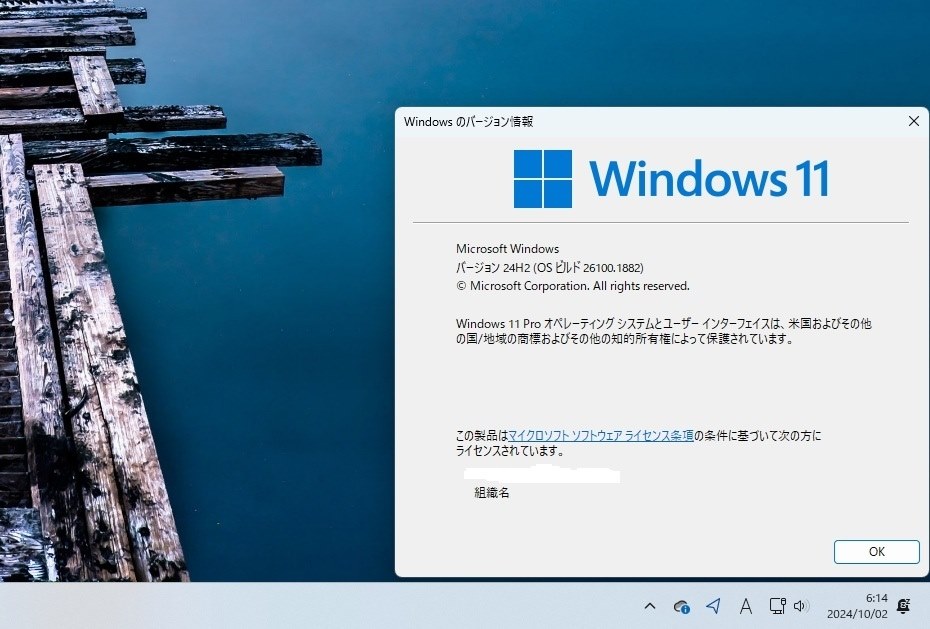Click the 'Microsoft Windows' text line
The width and height of the screenshot is (930, 629).
[507, 249]
